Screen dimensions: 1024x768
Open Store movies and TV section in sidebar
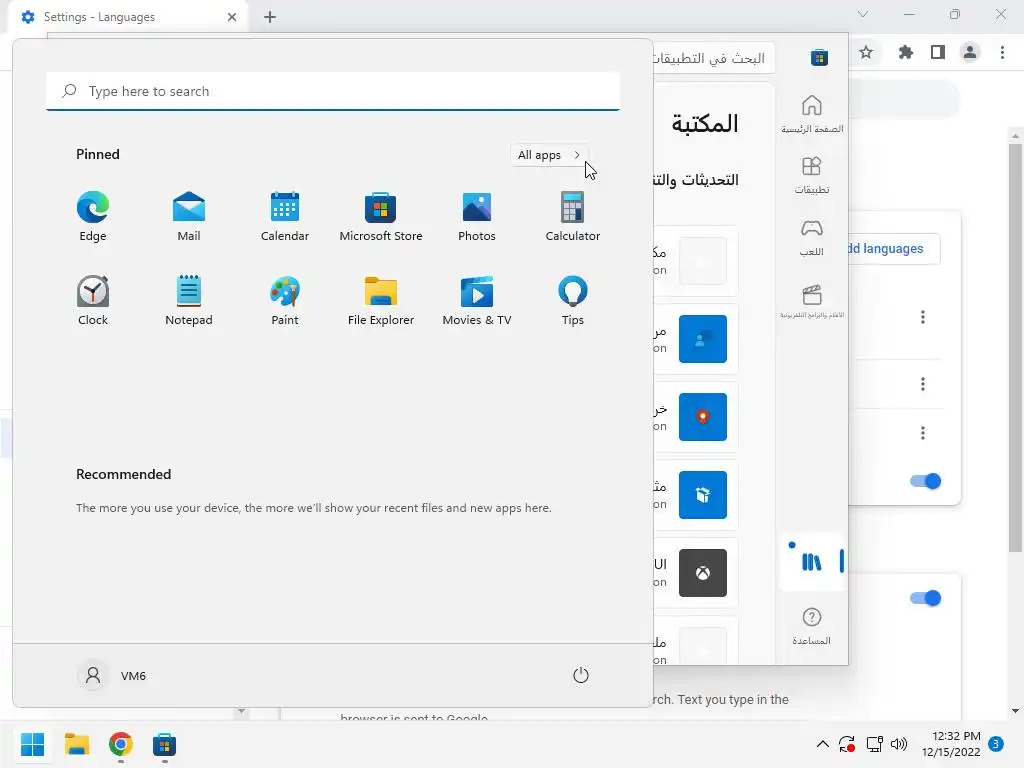click(x=812, y=300)
